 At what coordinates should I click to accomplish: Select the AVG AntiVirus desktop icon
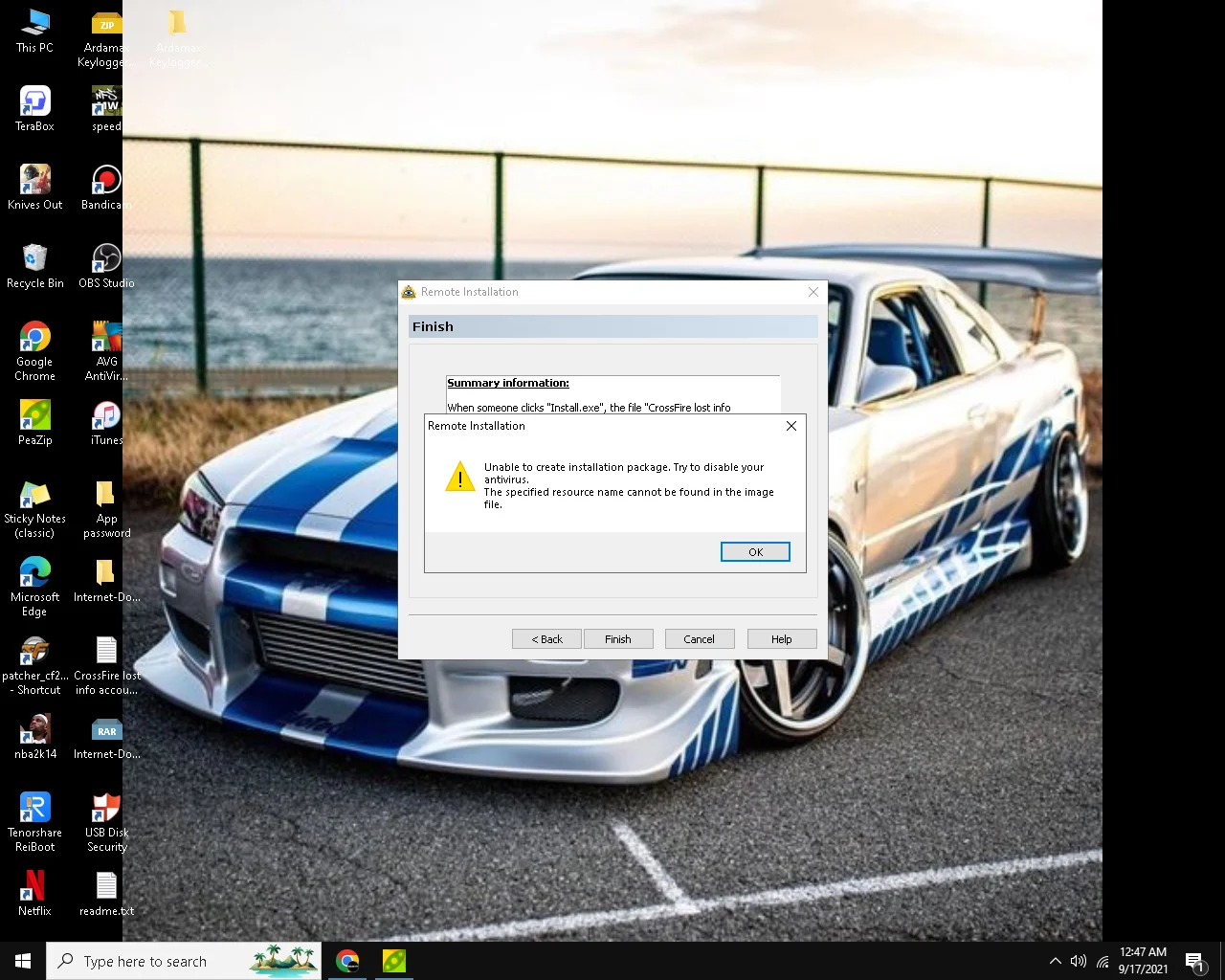point(106,351)
